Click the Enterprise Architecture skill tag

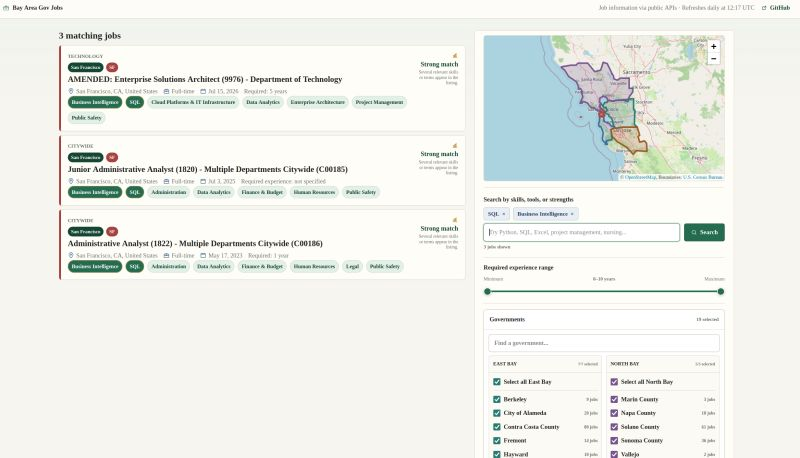pos(317,103)
